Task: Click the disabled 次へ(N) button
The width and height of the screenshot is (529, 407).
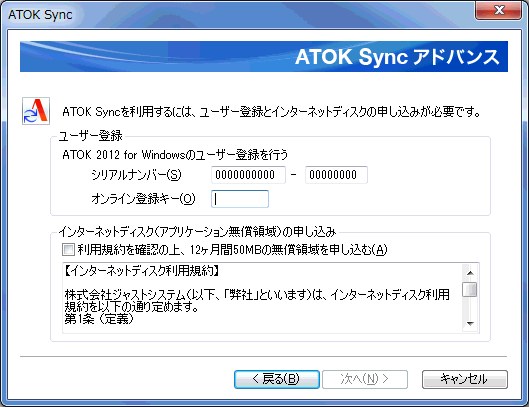Action: pos(365,379)
